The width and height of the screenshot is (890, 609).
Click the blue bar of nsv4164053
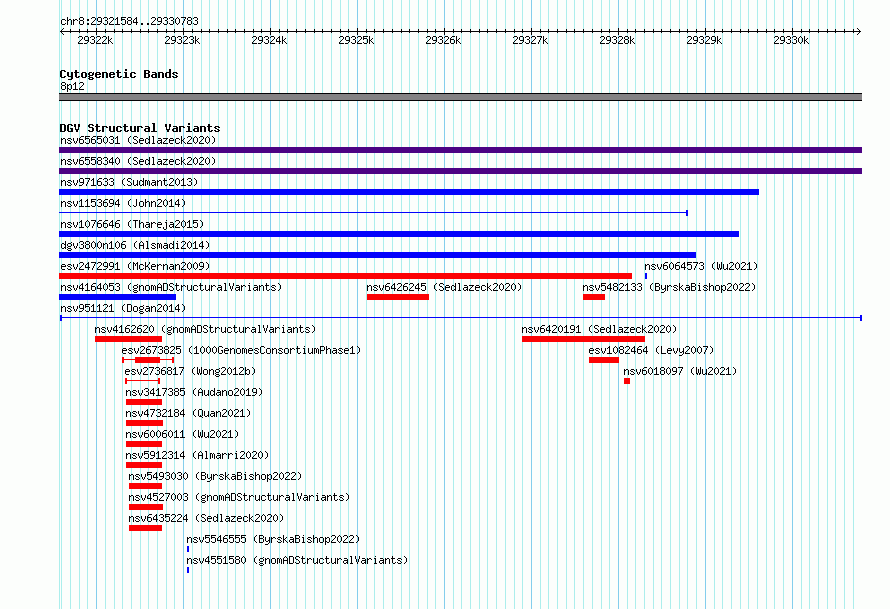pos(117,297)
